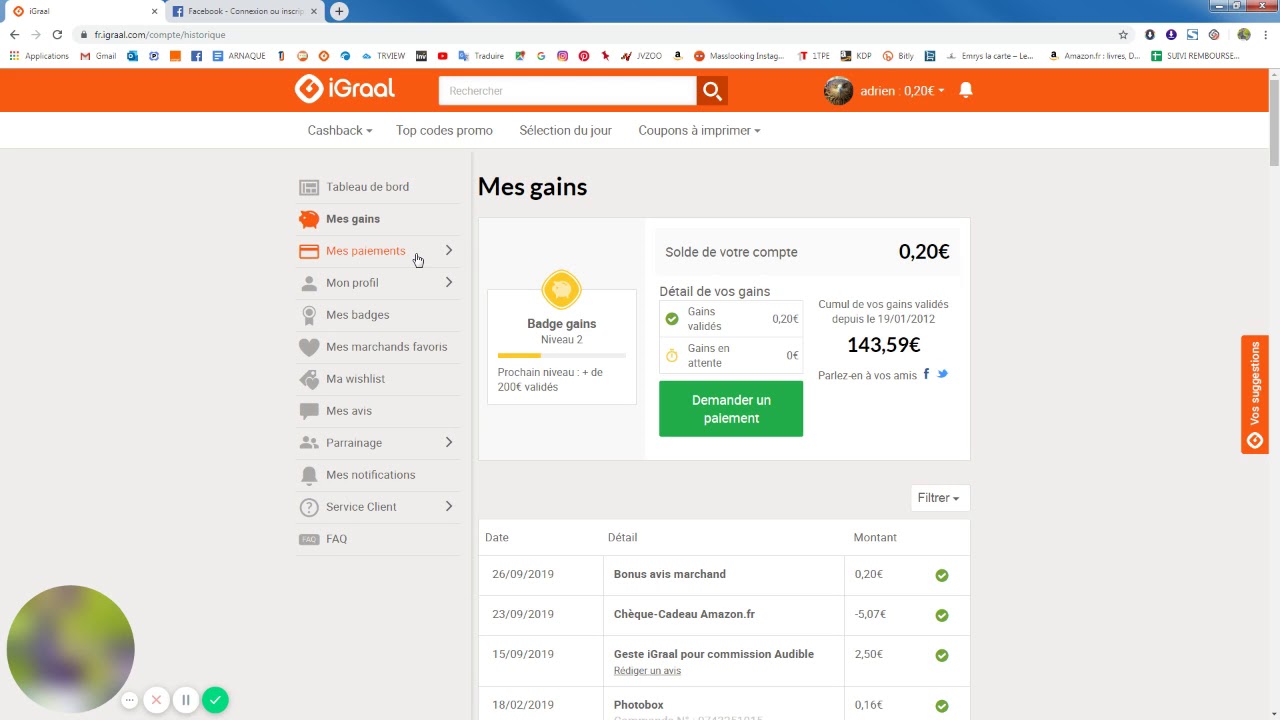Click the FAQ icon in sidebar

(x=309, y=539)
